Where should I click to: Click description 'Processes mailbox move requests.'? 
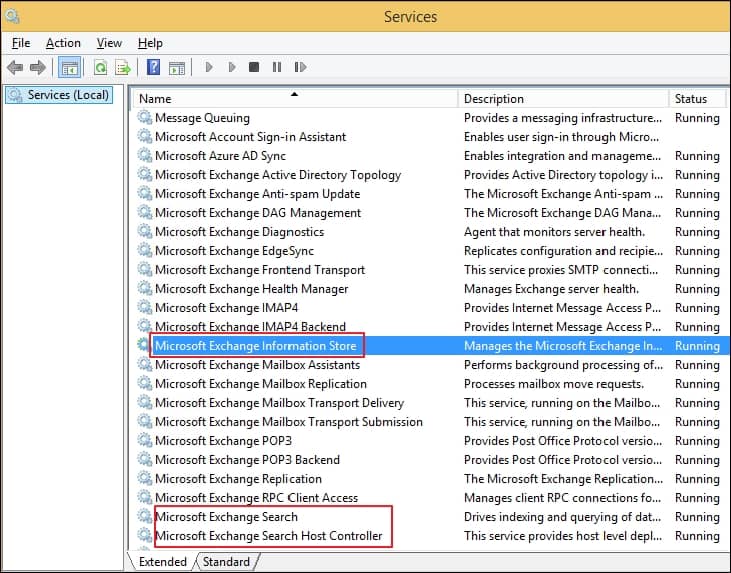coord(554,384)
